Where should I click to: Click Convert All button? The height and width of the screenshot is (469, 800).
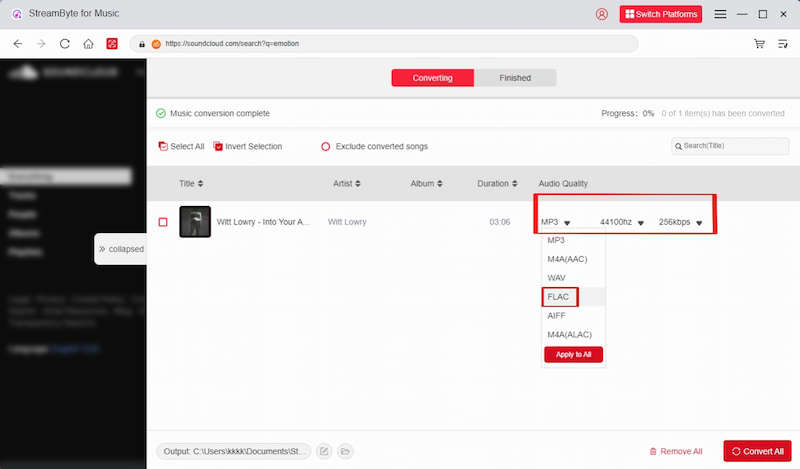(x=758, y=451)
